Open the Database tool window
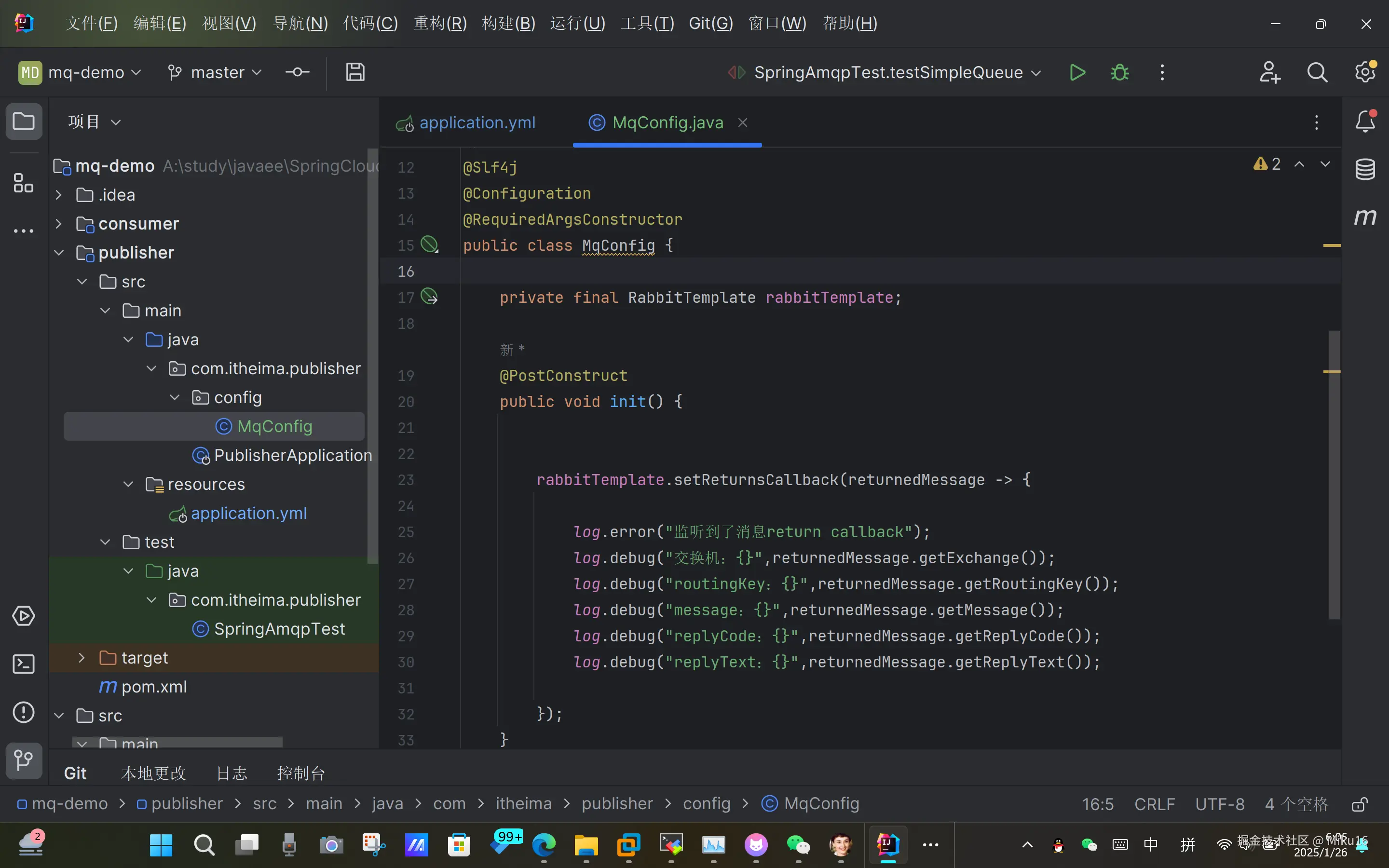The height and width of the screenshot is (868, 1389). coord(1365,169)
